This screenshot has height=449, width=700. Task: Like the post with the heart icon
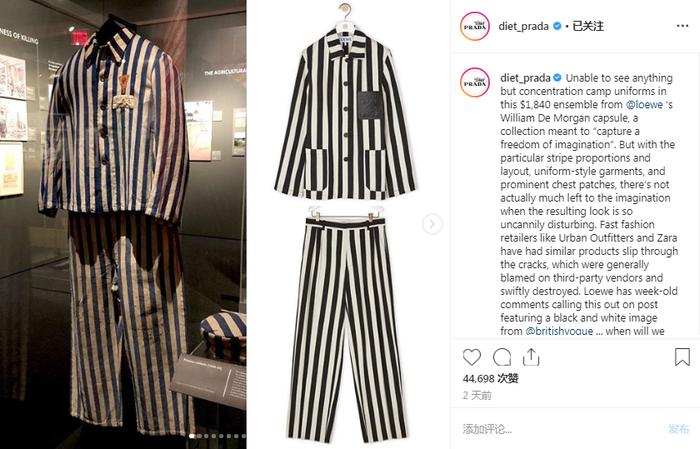click(471, 358)
